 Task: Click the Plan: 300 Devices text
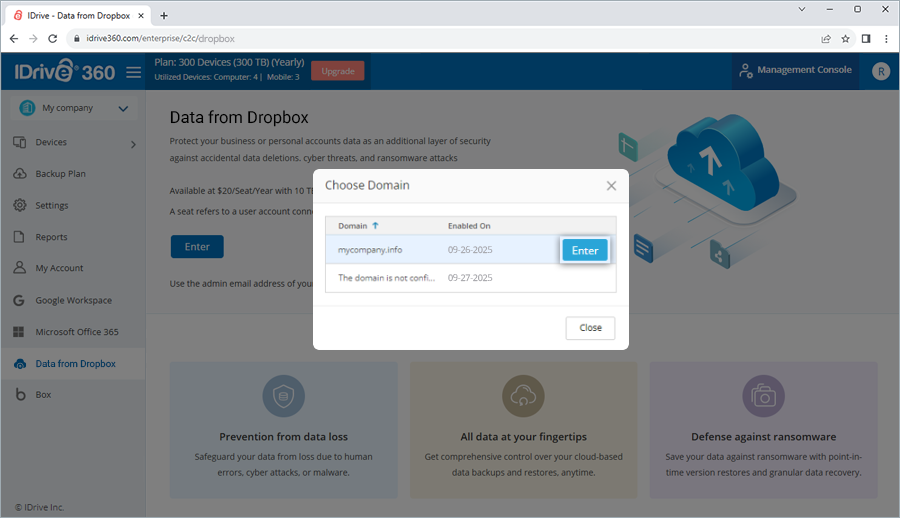point(229,62)
